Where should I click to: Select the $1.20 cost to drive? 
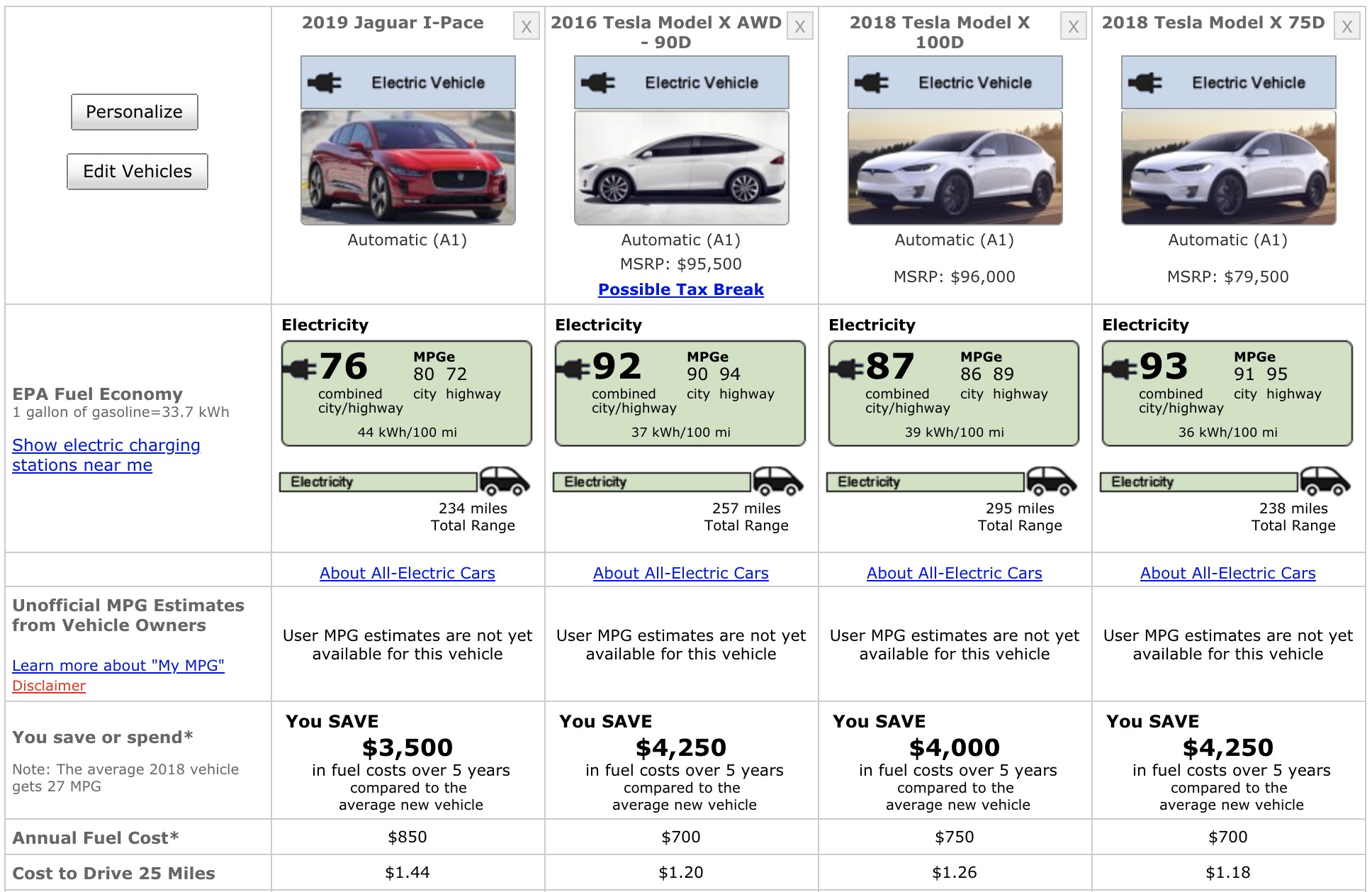(x=681, y=872)
